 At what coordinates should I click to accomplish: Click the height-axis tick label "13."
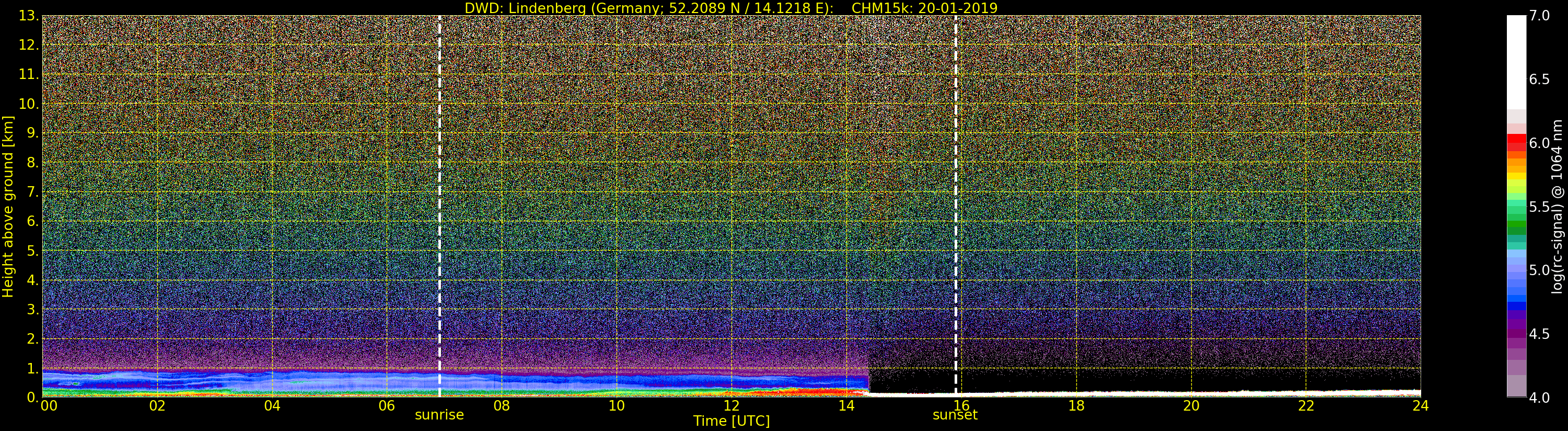[29, 16]
